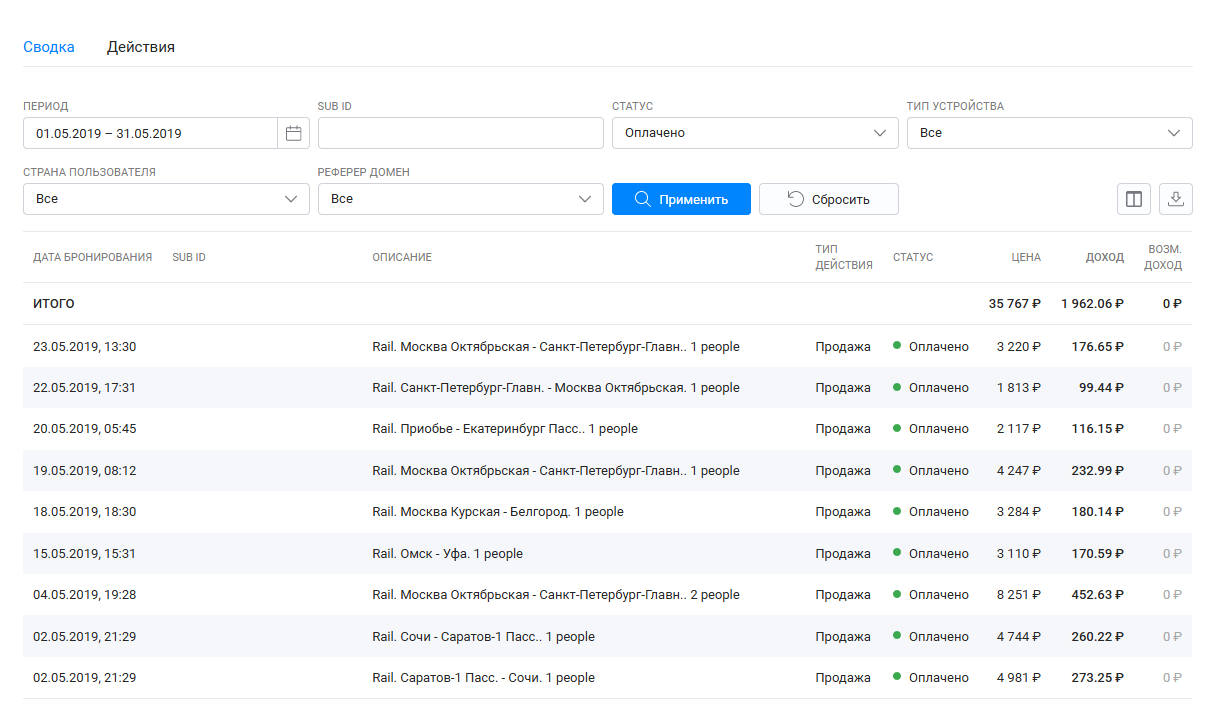Viewport: 1219px width, 724px height.
Task: Expand the Страна пользователя dropdown
Action: [166, 199]
